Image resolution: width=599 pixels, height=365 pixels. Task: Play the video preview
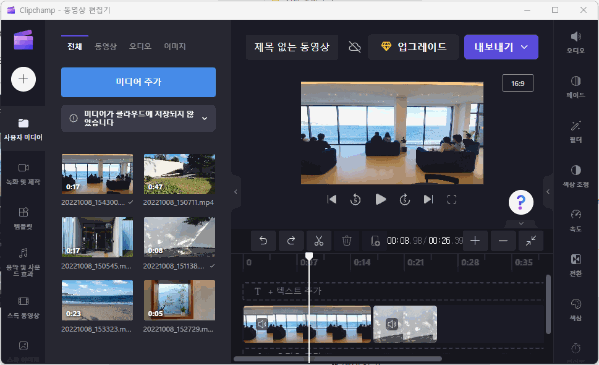coord(380,199)
